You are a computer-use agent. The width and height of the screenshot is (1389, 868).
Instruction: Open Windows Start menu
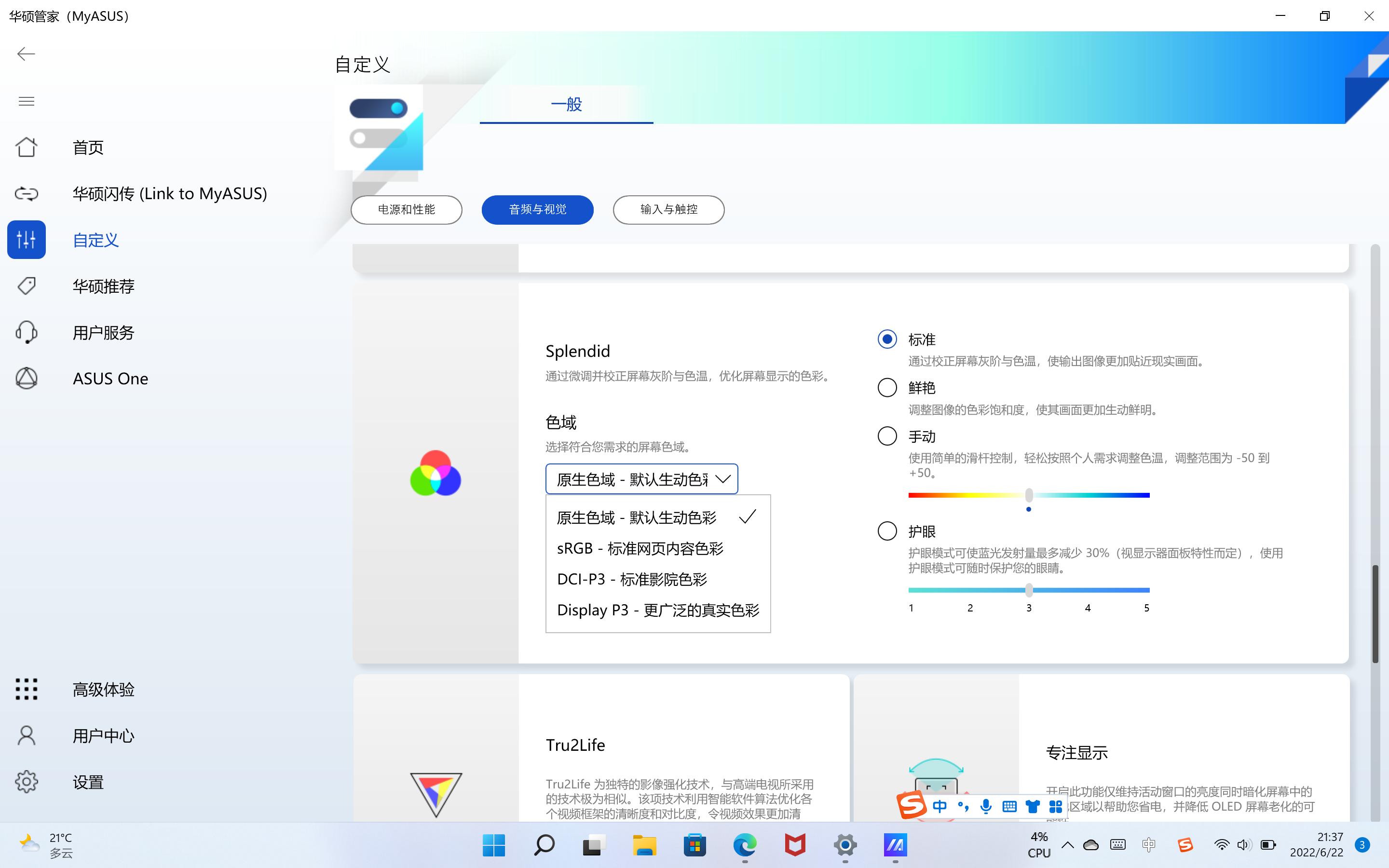pos(493,845)
